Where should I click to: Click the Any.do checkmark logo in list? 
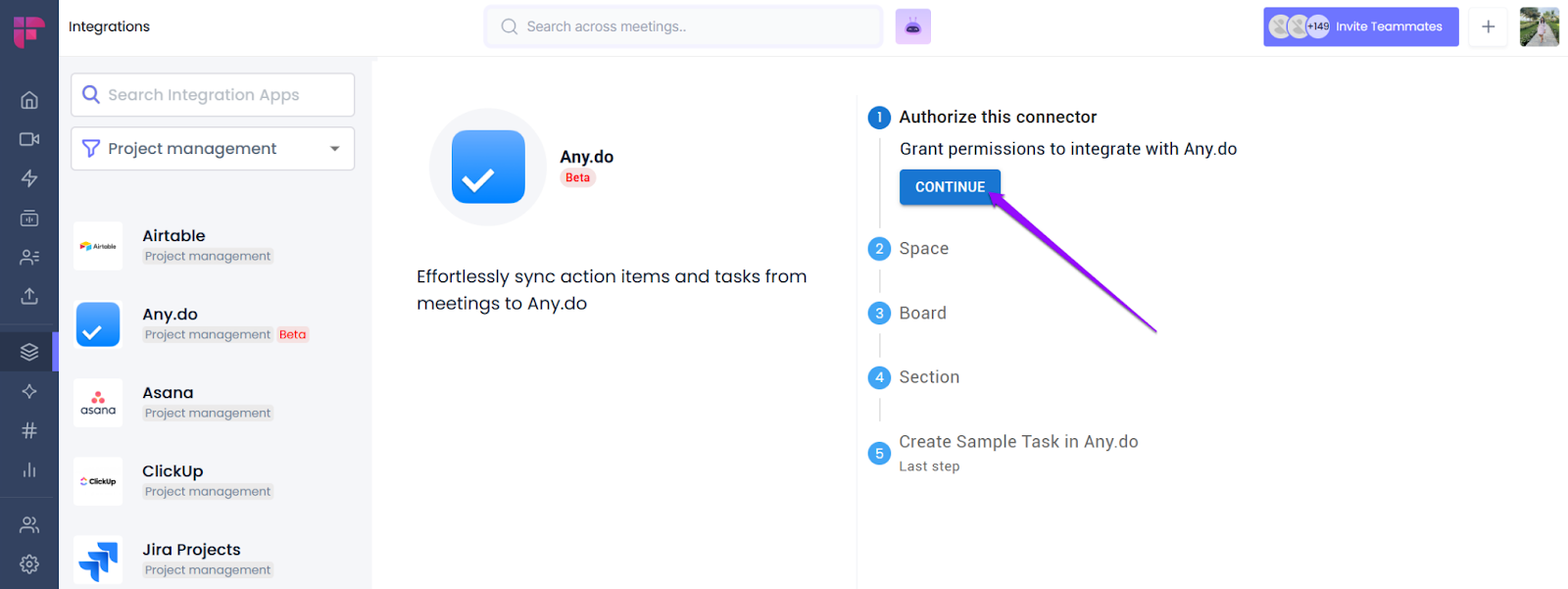pos(98,324)
